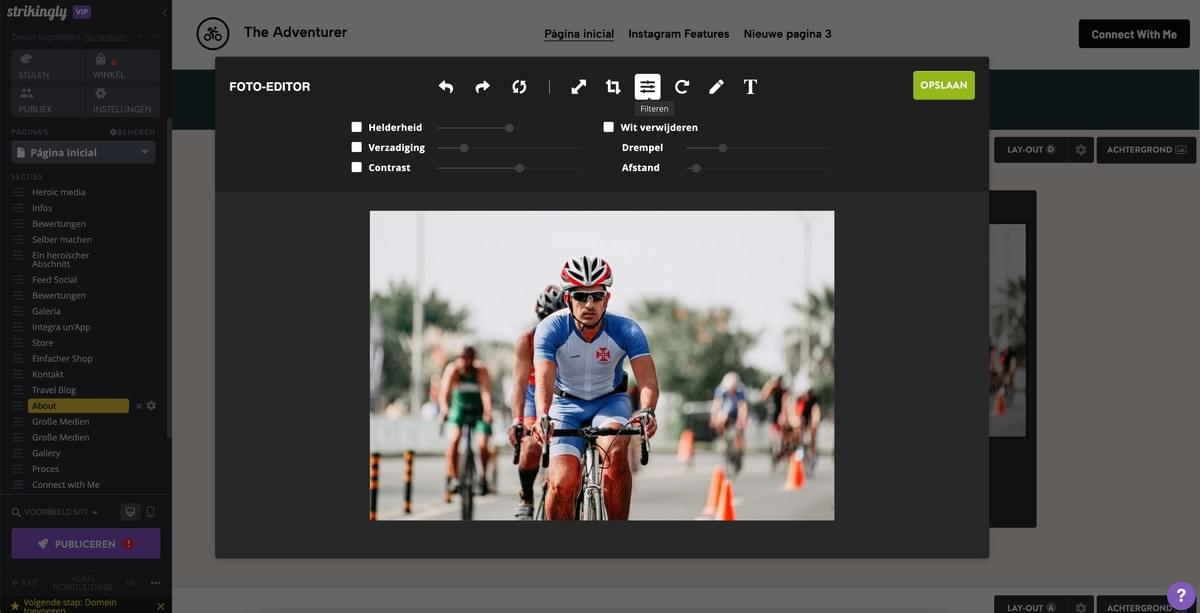Click the green OPSLAAN button
The height and width of the screenshot is (613, 1200).
943,85
